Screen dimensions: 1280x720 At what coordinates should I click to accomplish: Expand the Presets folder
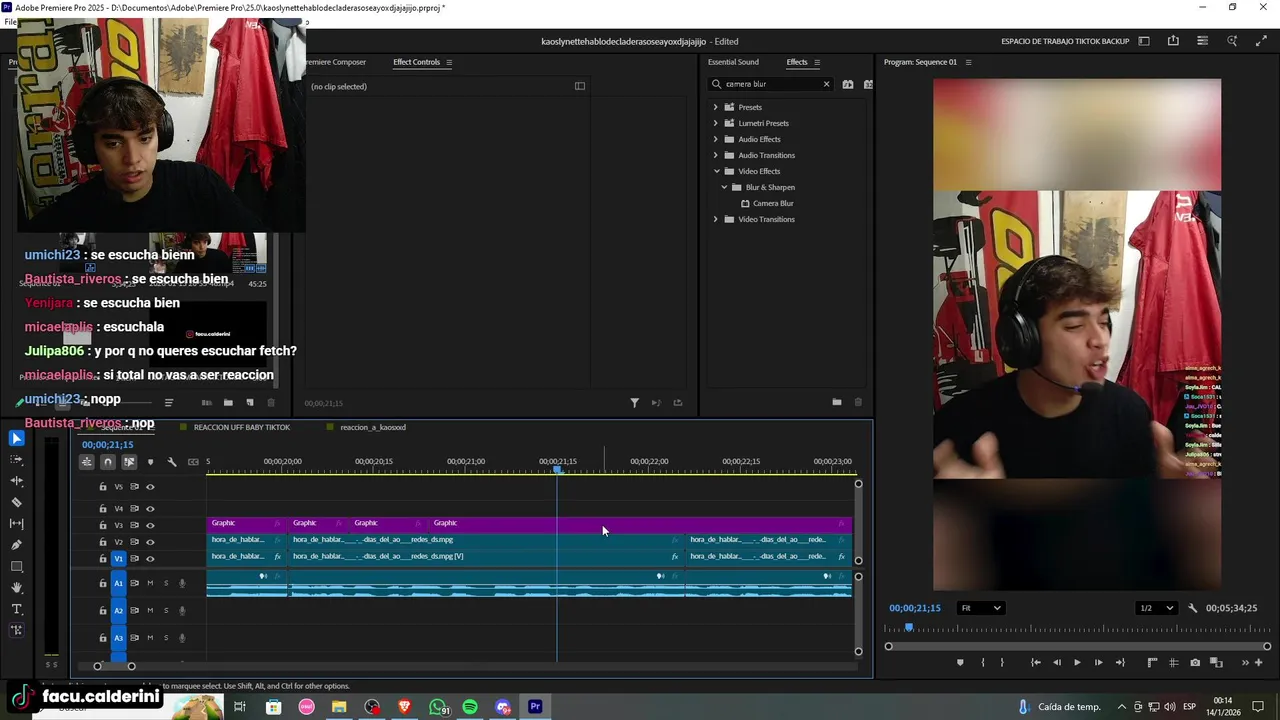click(x=715, y=107)
